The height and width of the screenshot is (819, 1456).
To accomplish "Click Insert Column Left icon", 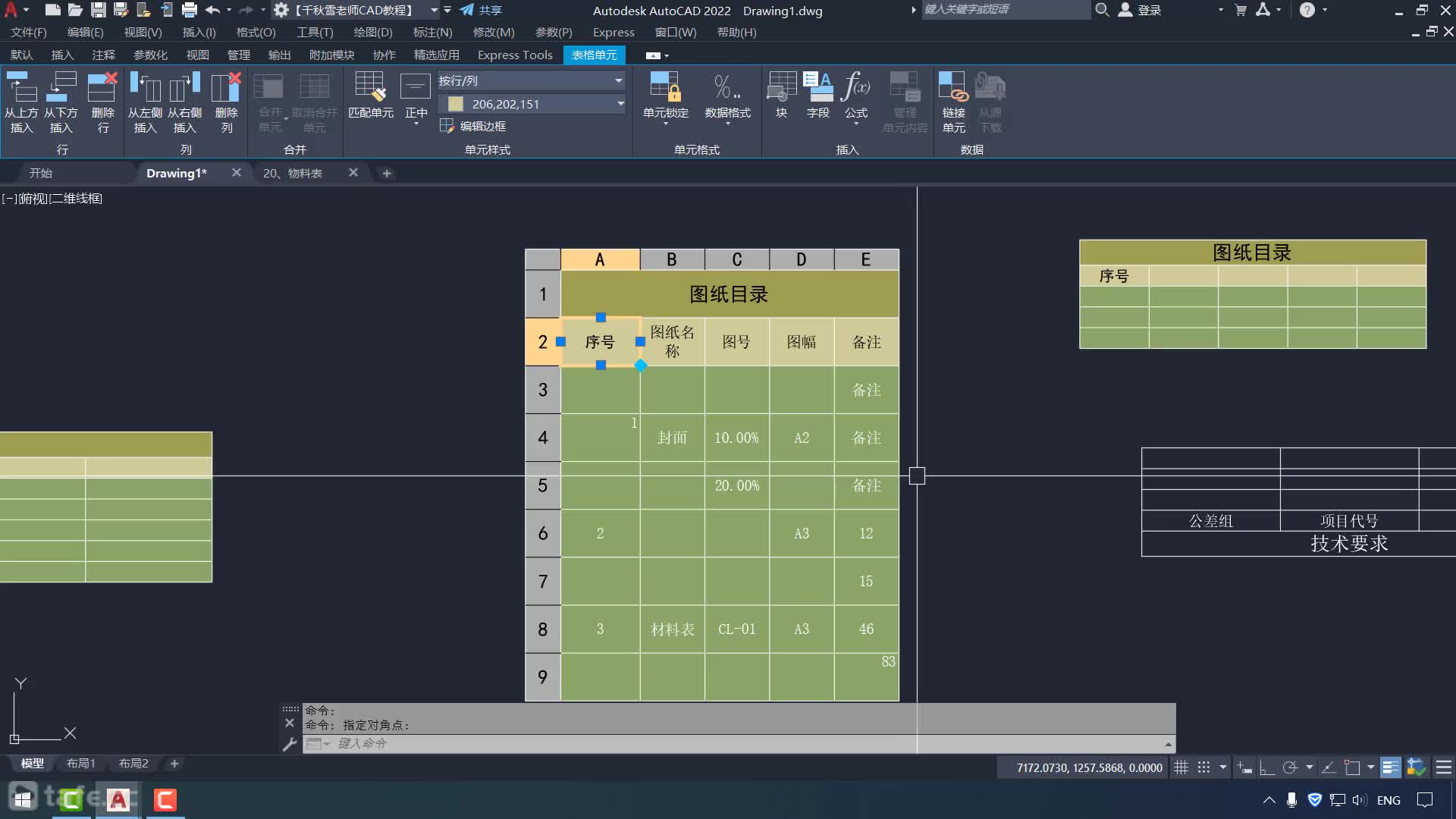I will tap(145, 87).
